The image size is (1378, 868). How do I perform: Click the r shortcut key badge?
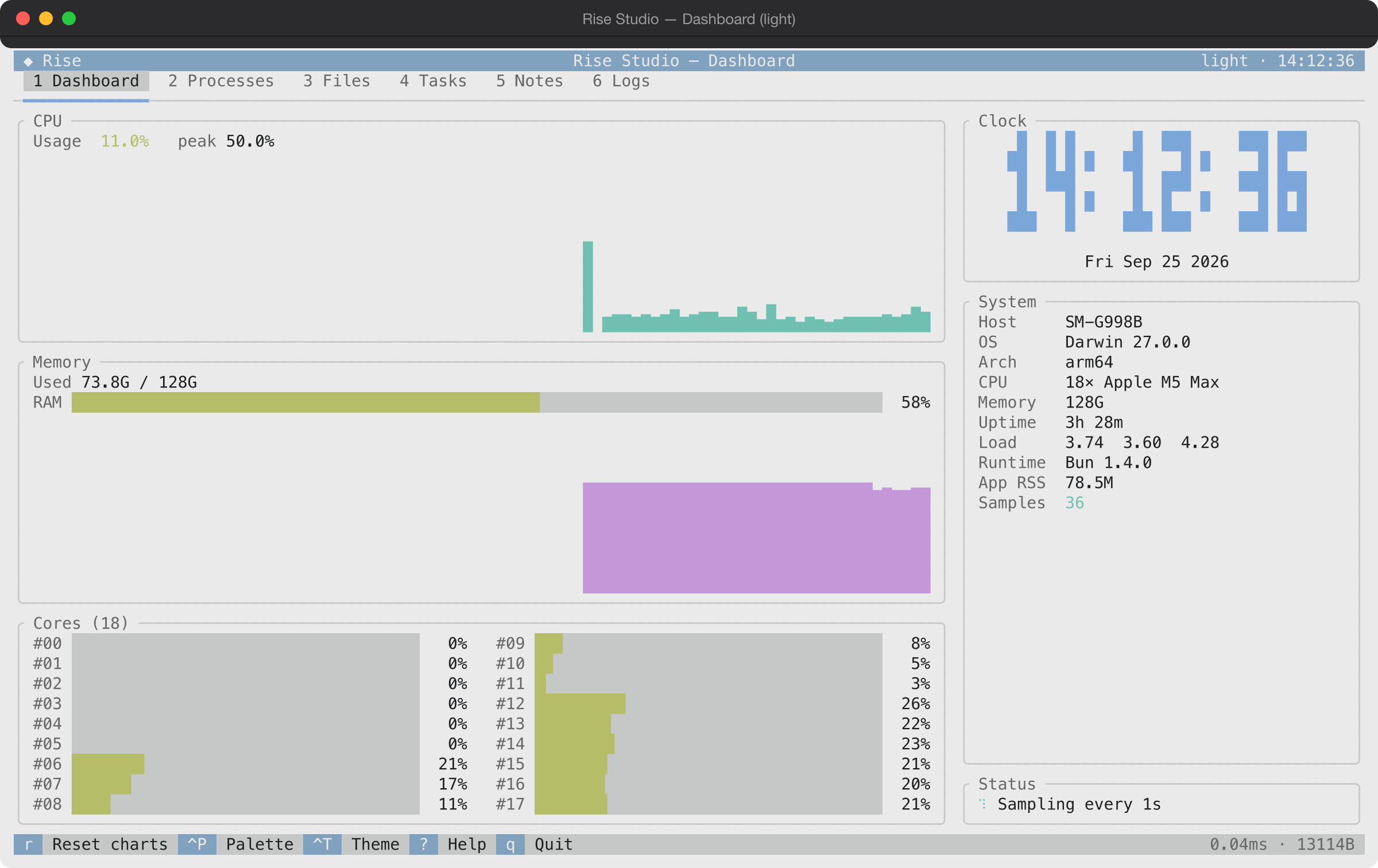point(28,844)
